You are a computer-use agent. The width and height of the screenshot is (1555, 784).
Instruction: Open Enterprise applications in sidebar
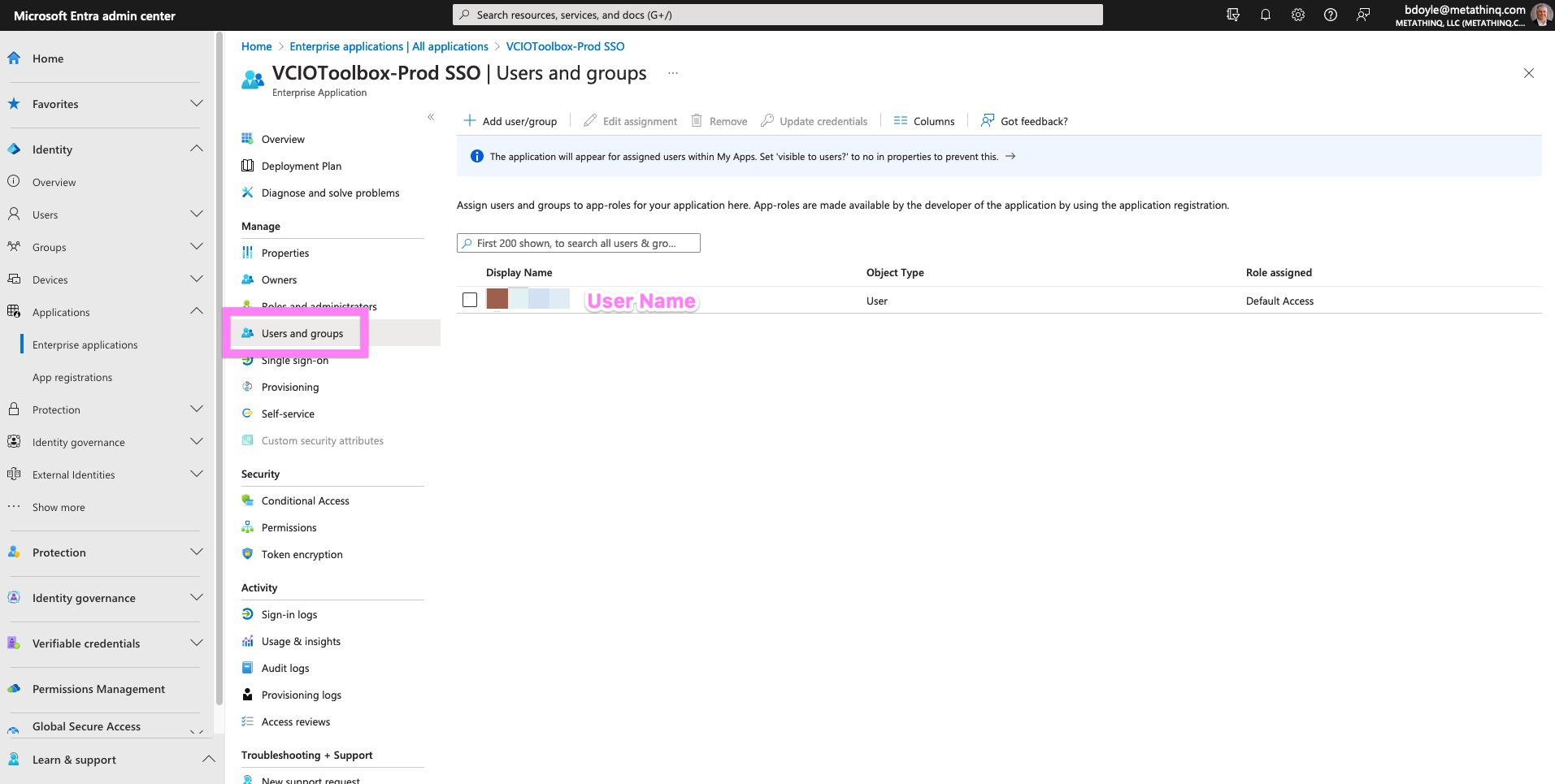click(85, 344)
